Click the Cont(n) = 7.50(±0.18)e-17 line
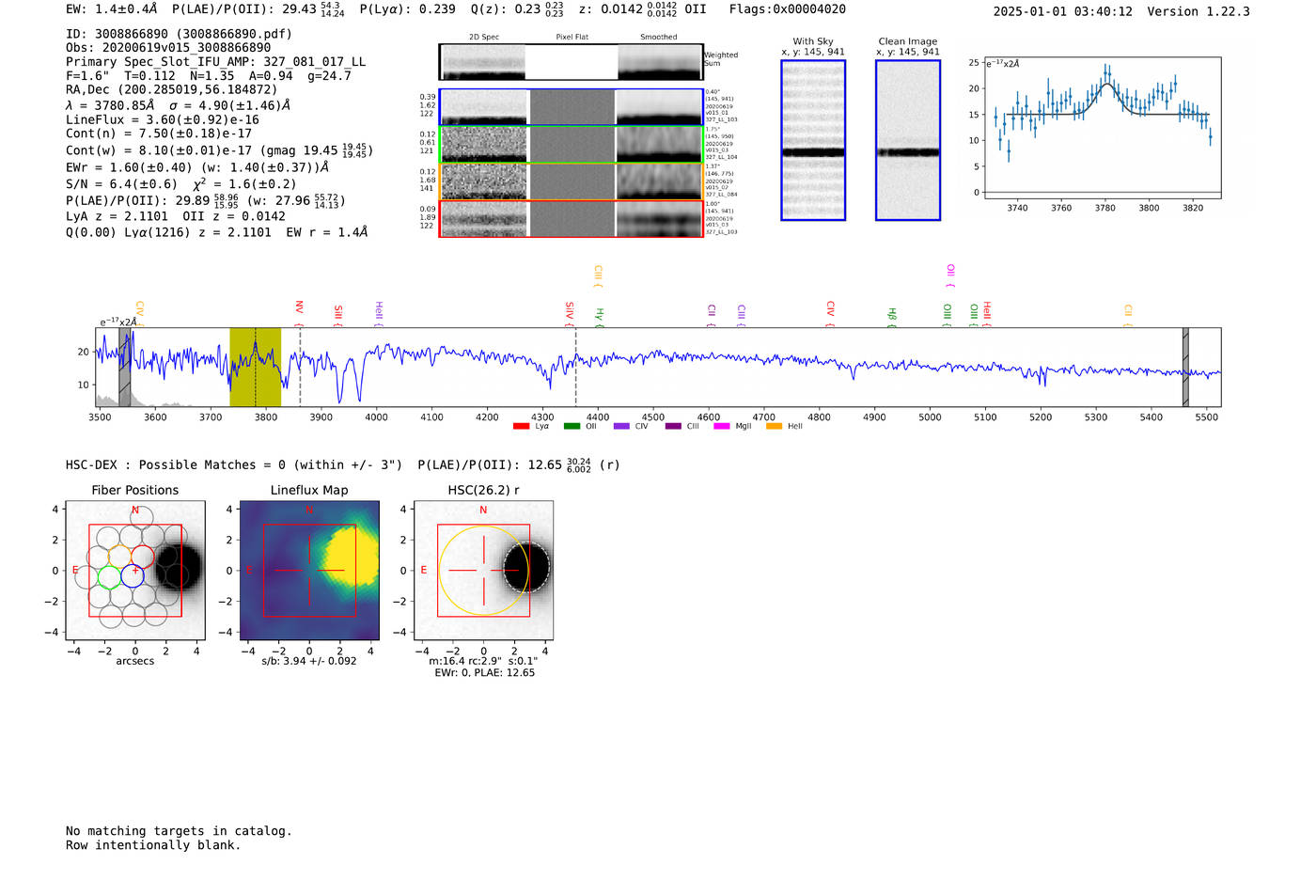Image resolution: width=1316 pixels, height=896 pixels. pyautogui.click(x=159, y=134)
